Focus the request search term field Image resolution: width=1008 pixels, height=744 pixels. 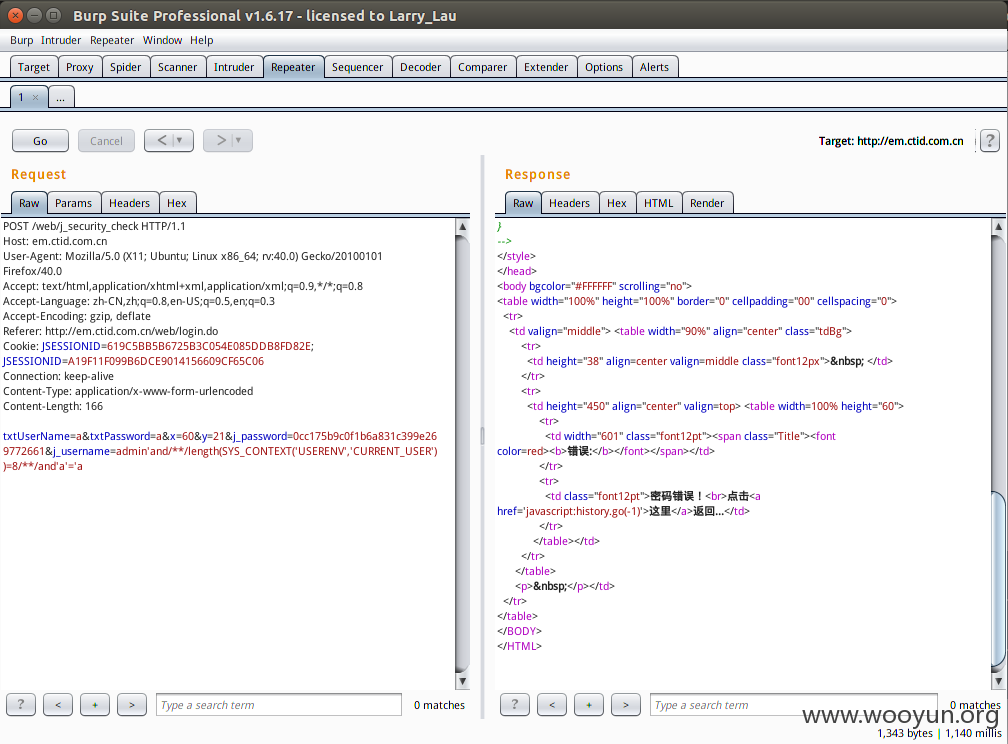tap(278, 705)
